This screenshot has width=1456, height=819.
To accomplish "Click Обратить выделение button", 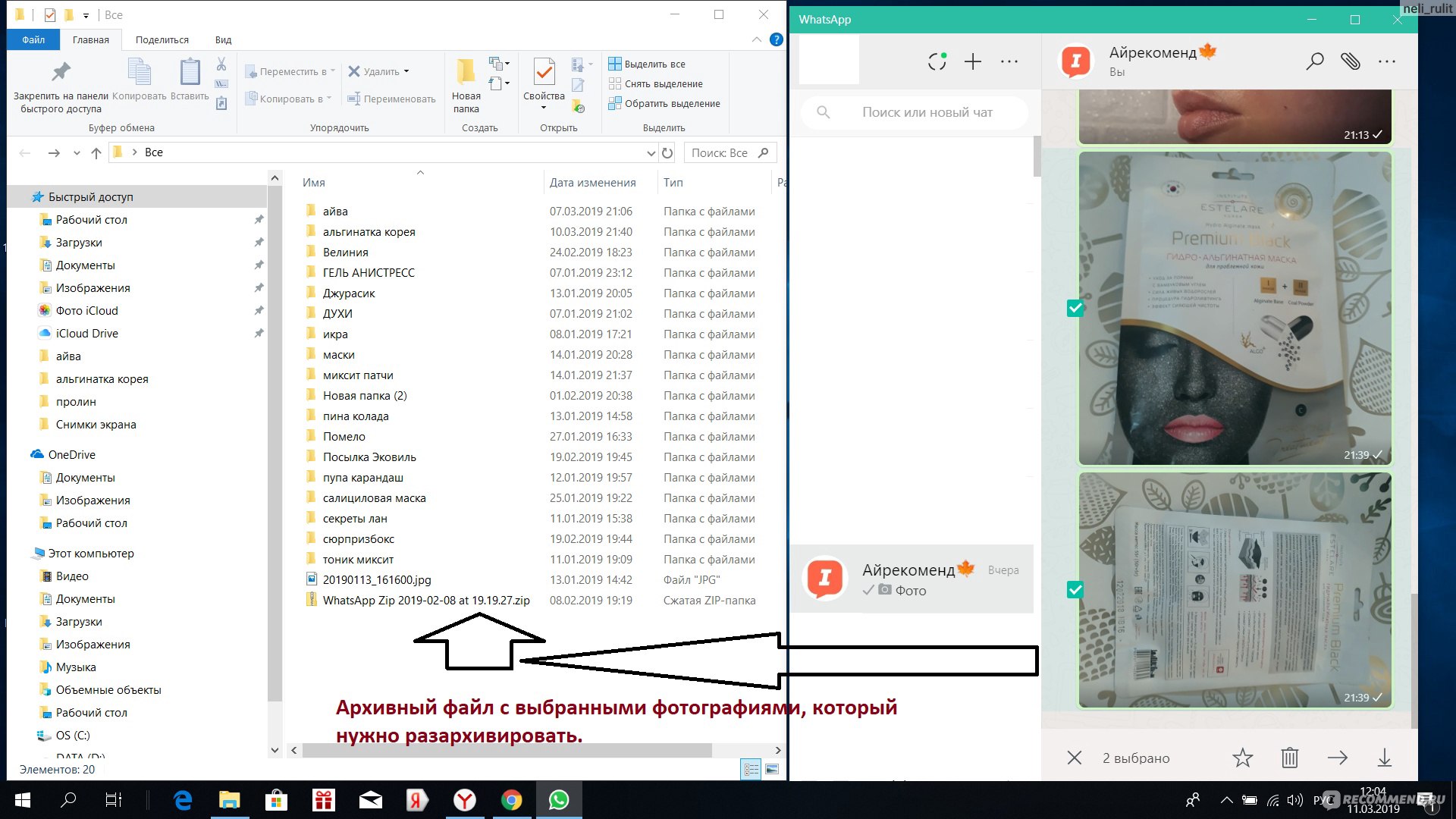I will click(x=664, y=103).
